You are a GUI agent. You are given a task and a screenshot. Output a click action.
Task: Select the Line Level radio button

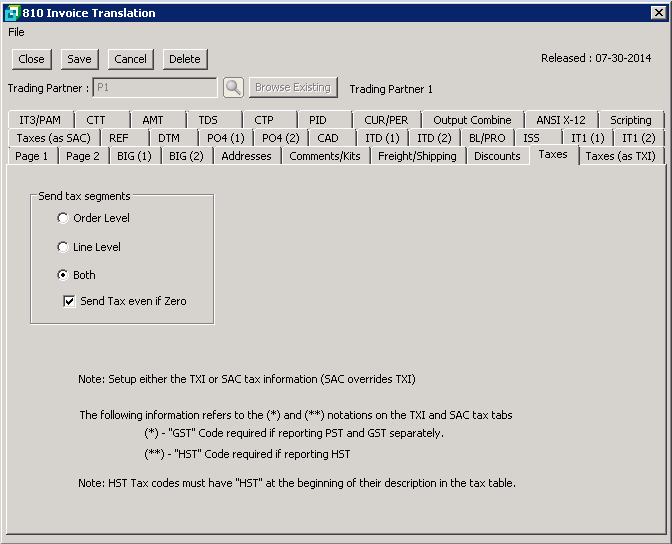[64, 247]
